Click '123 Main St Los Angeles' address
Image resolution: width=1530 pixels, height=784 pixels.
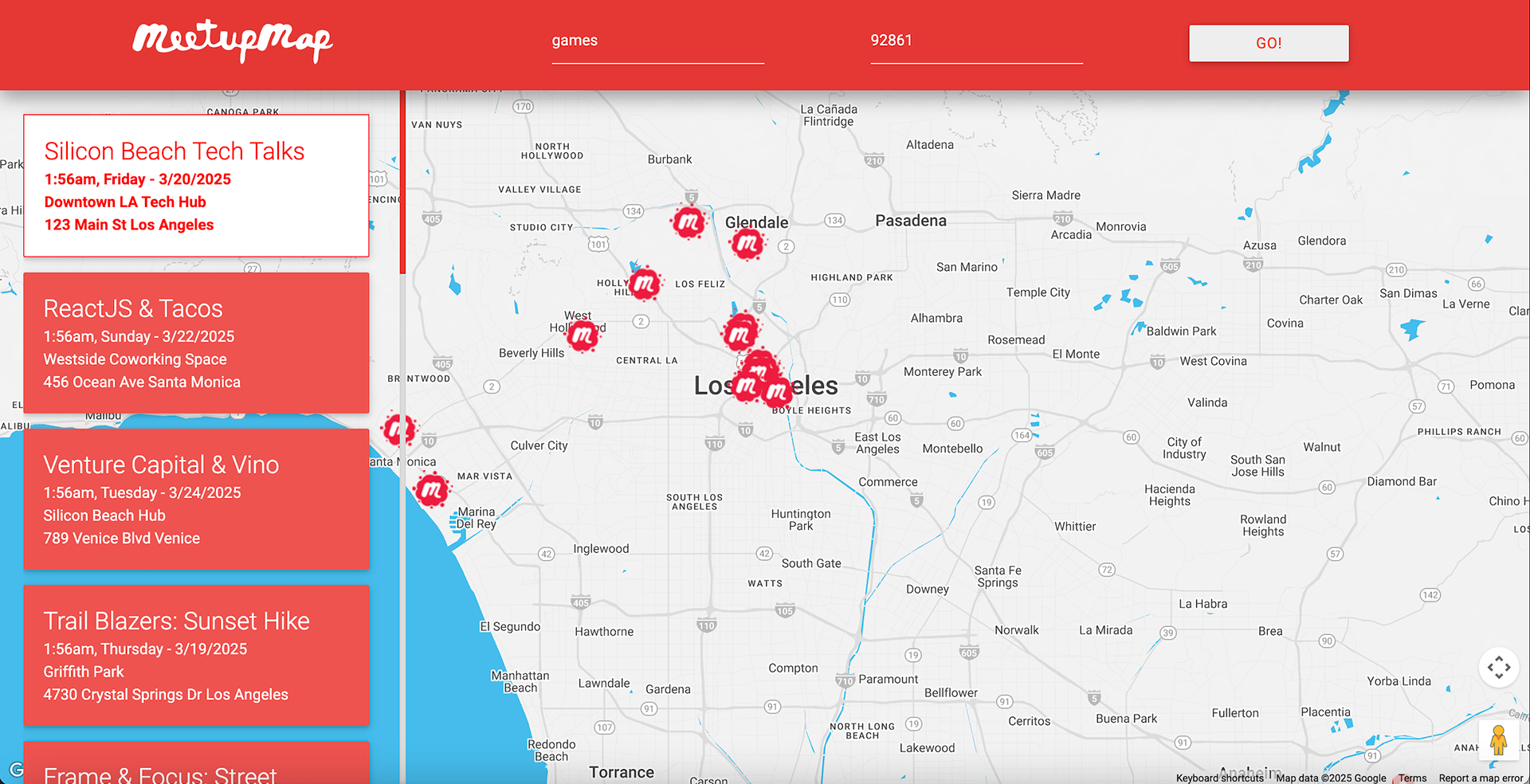[129, 225]
